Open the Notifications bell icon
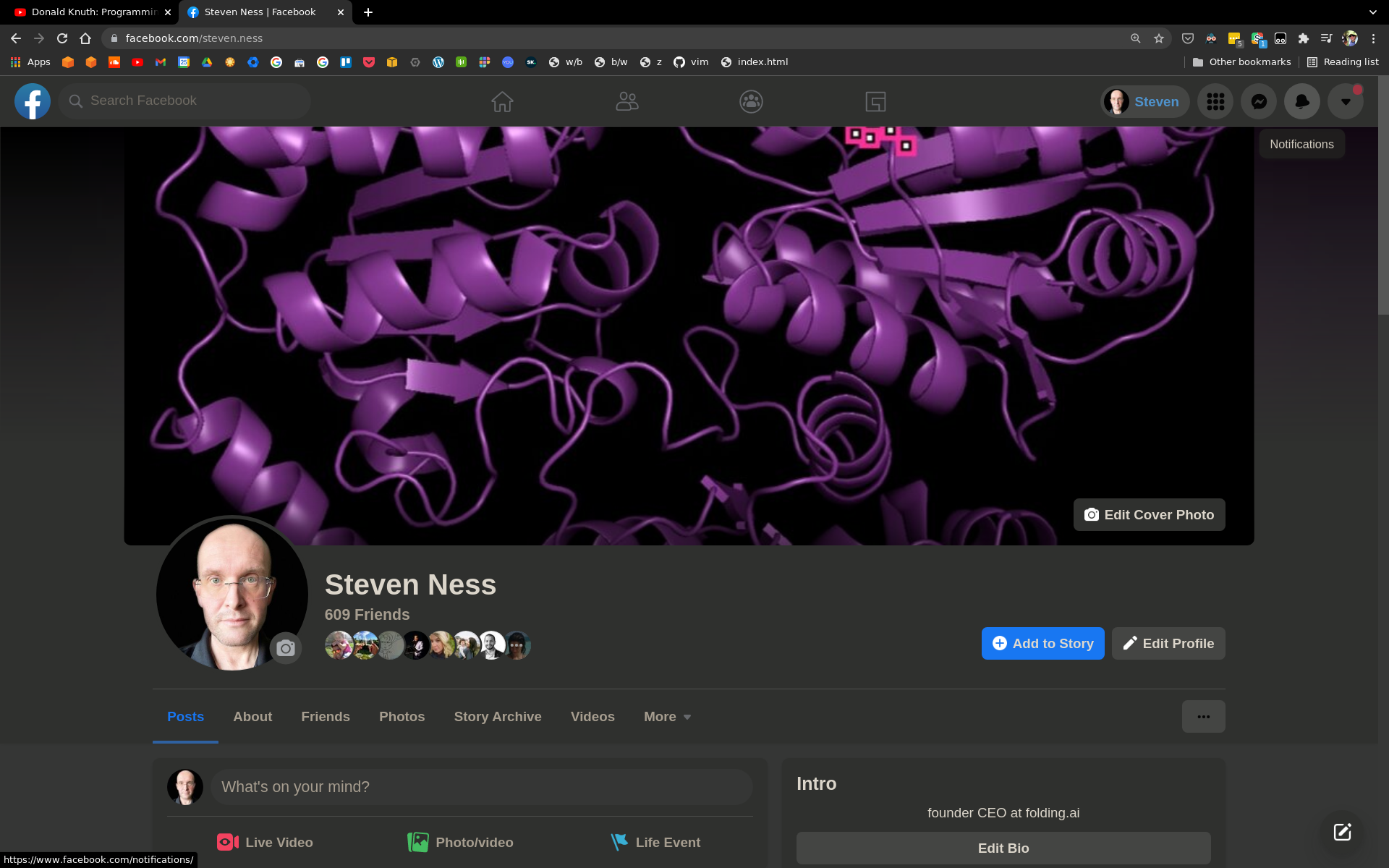 click(1302, 101)
